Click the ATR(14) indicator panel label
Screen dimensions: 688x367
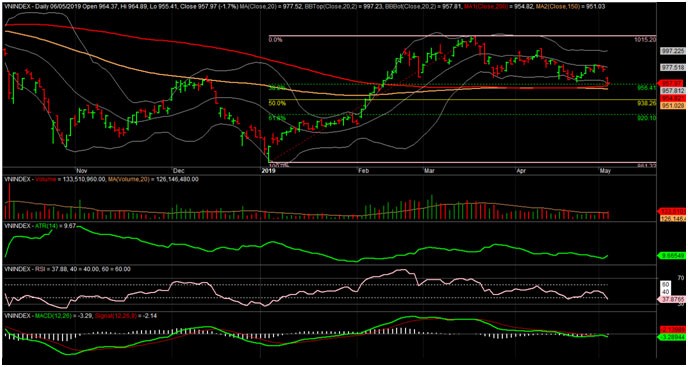pyautogui.click(x=42, y=225)
